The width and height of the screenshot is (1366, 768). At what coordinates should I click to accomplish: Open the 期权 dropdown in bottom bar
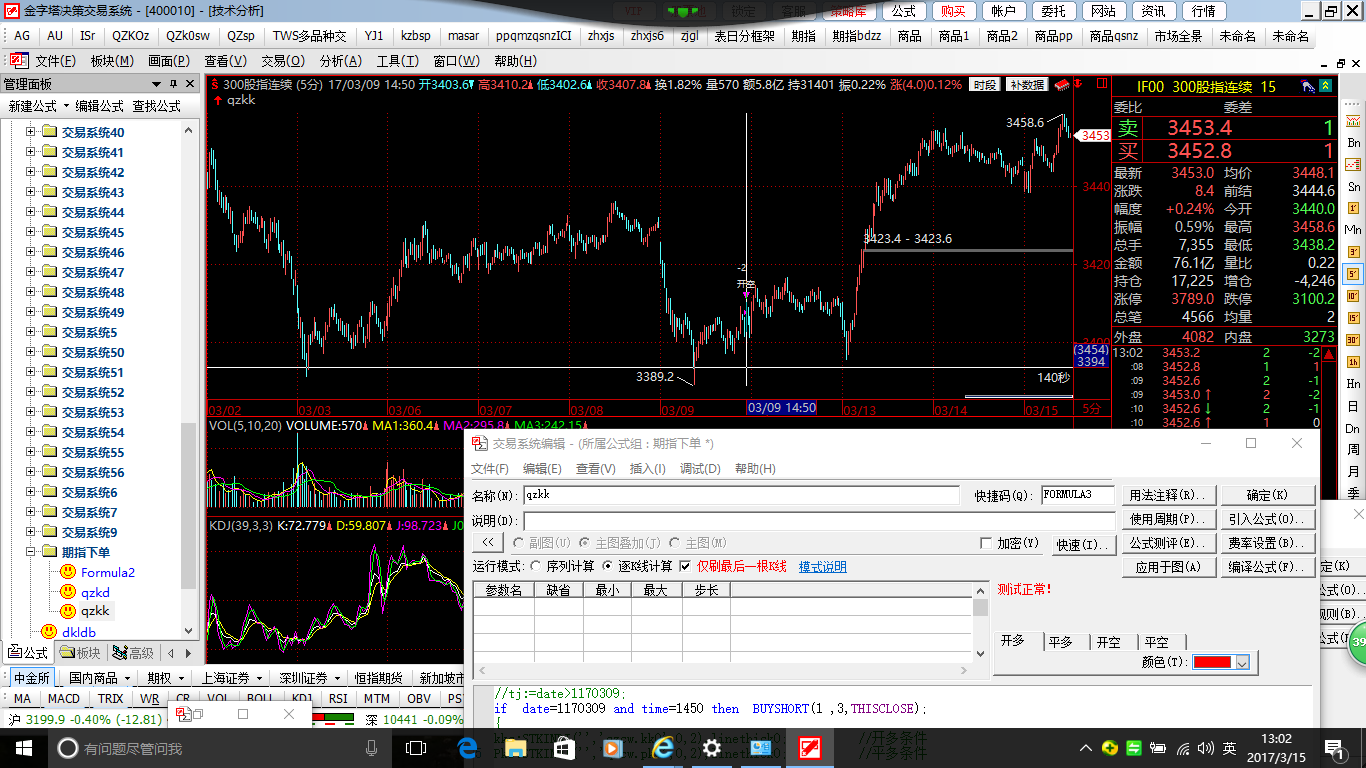pos(181,678)
